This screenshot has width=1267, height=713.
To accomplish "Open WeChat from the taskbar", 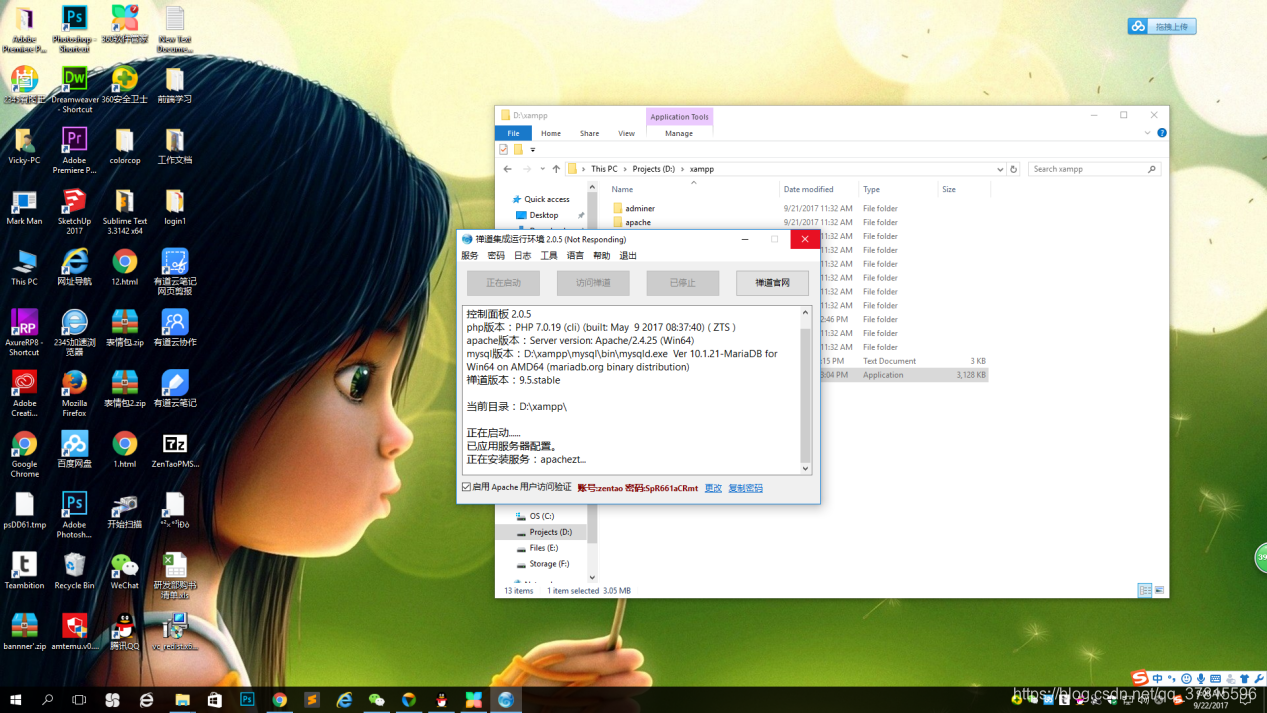I will coord(377,700).
